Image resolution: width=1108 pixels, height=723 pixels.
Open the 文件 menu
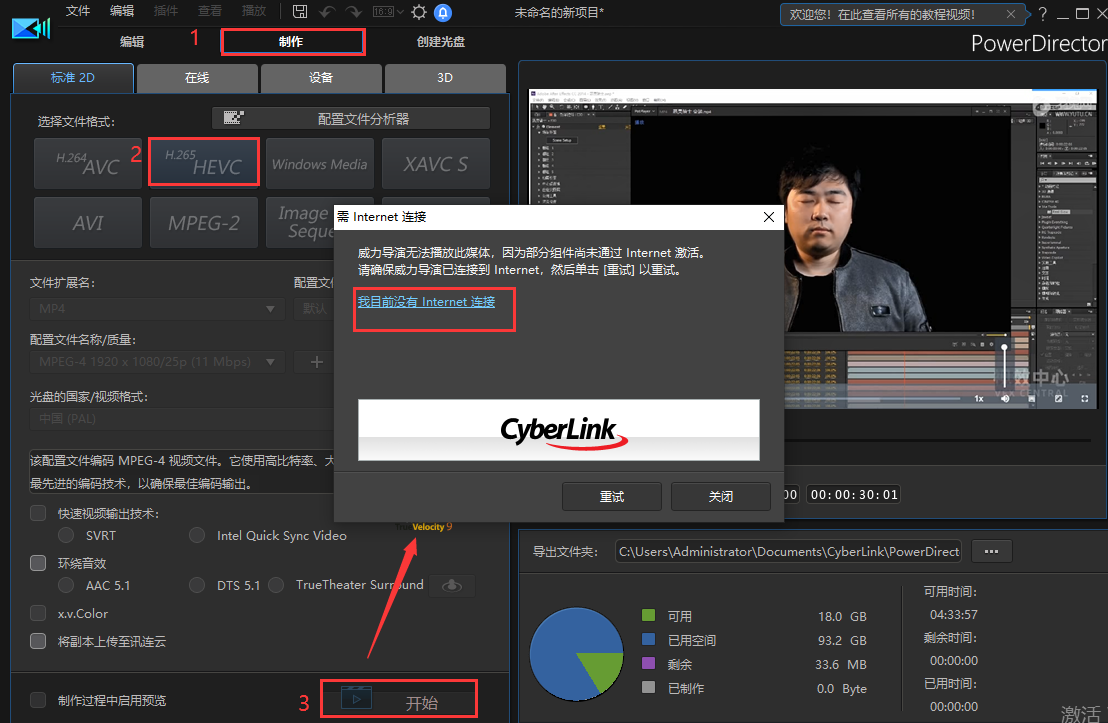click(x=78, y=11)
